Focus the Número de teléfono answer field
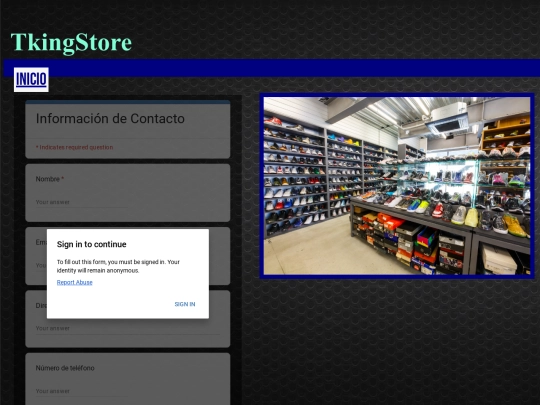Image resolution: width=540 pixels, height=405 pixels. [x=82, y=391]
